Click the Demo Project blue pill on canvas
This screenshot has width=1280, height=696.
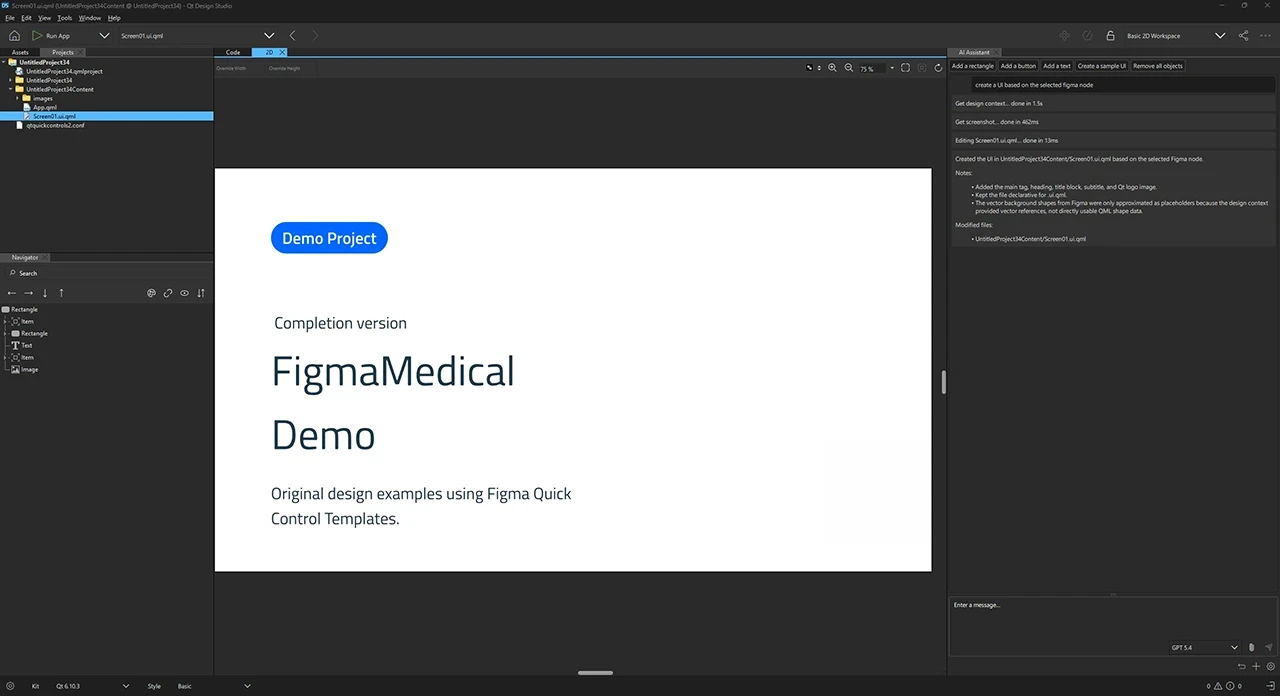pos(329,238)
